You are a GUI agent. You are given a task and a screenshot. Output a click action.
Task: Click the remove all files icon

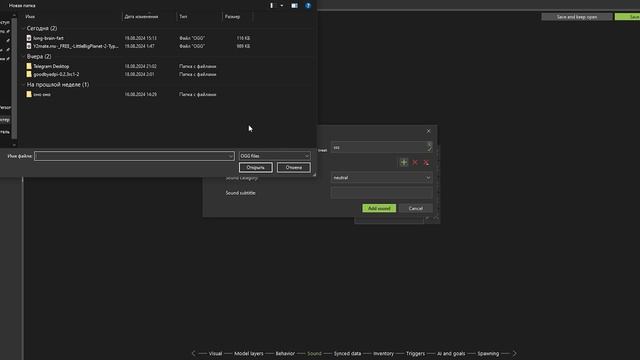tap(426, 162)
